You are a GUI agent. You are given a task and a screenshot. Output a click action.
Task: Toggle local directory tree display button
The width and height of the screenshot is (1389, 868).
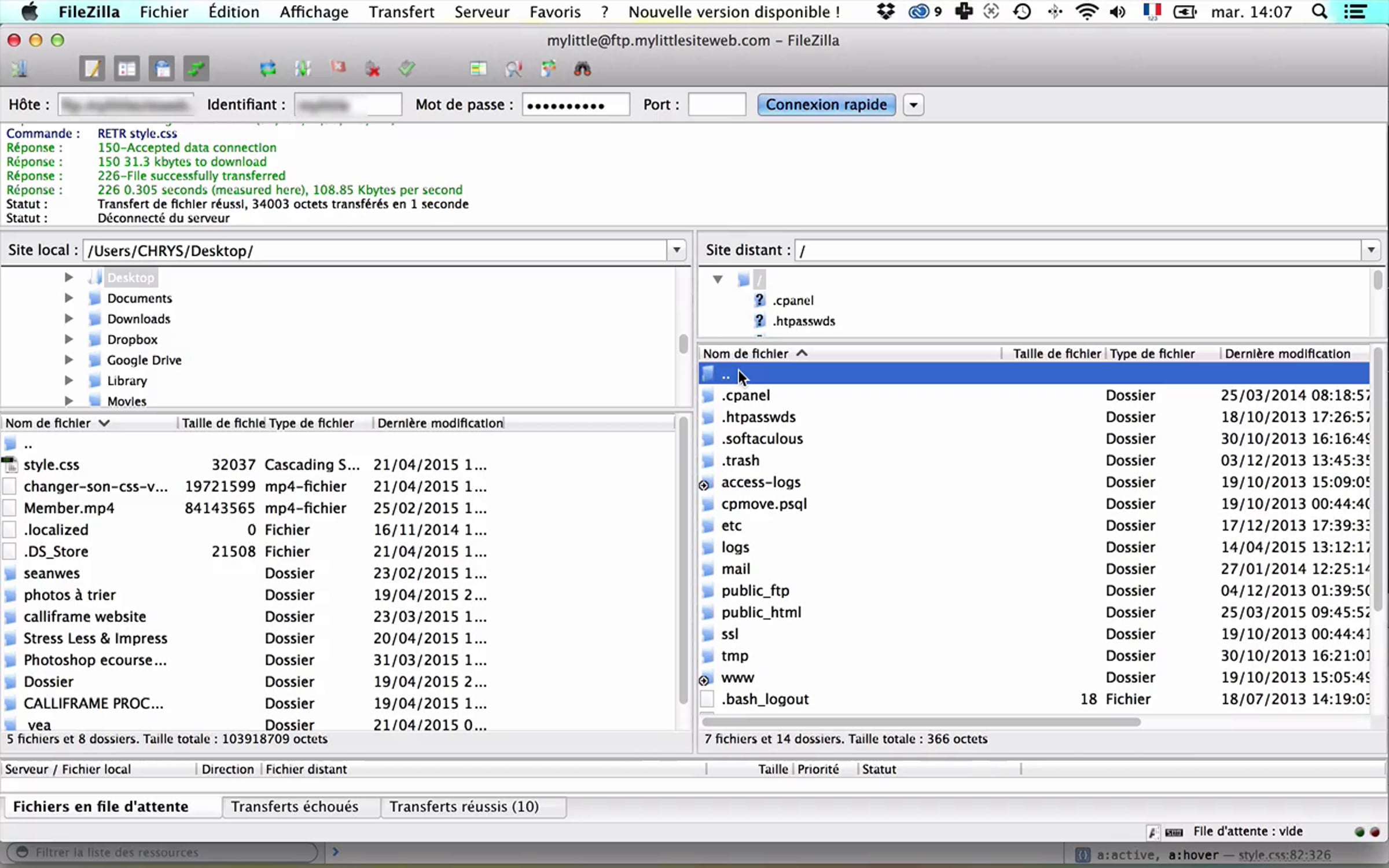click(x=127, y=69)
